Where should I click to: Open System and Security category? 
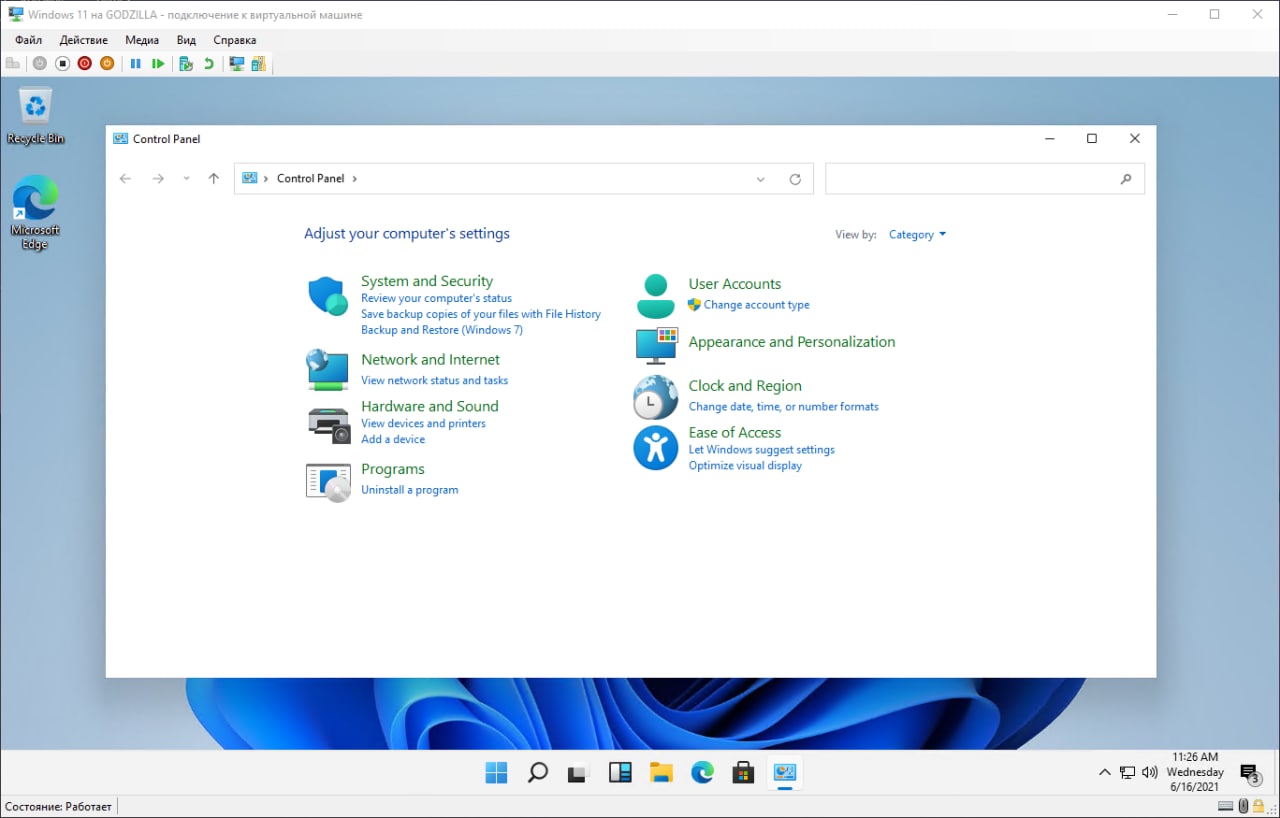pos(427,281)
